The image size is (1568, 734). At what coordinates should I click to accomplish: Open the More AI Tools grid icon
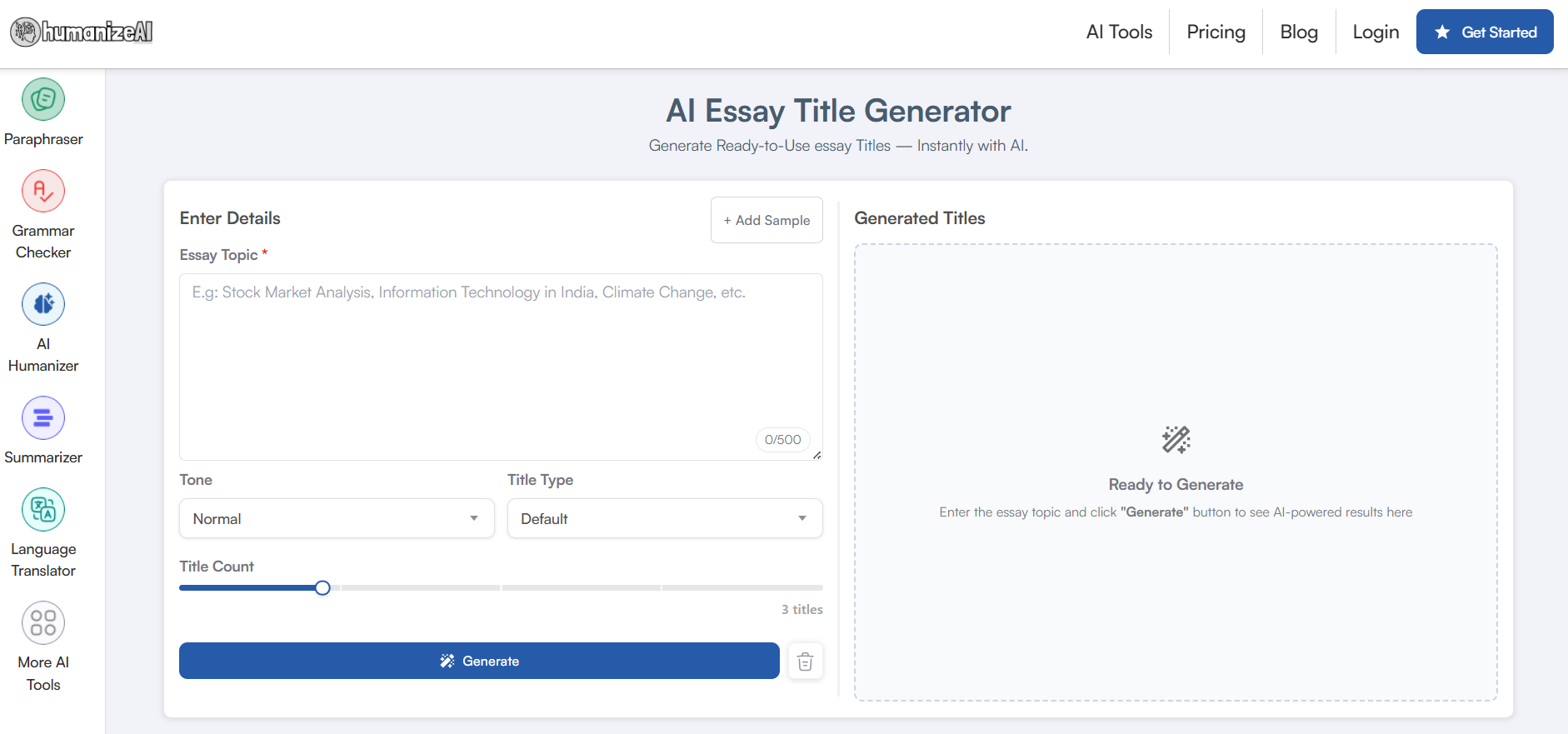coord(43,623)
